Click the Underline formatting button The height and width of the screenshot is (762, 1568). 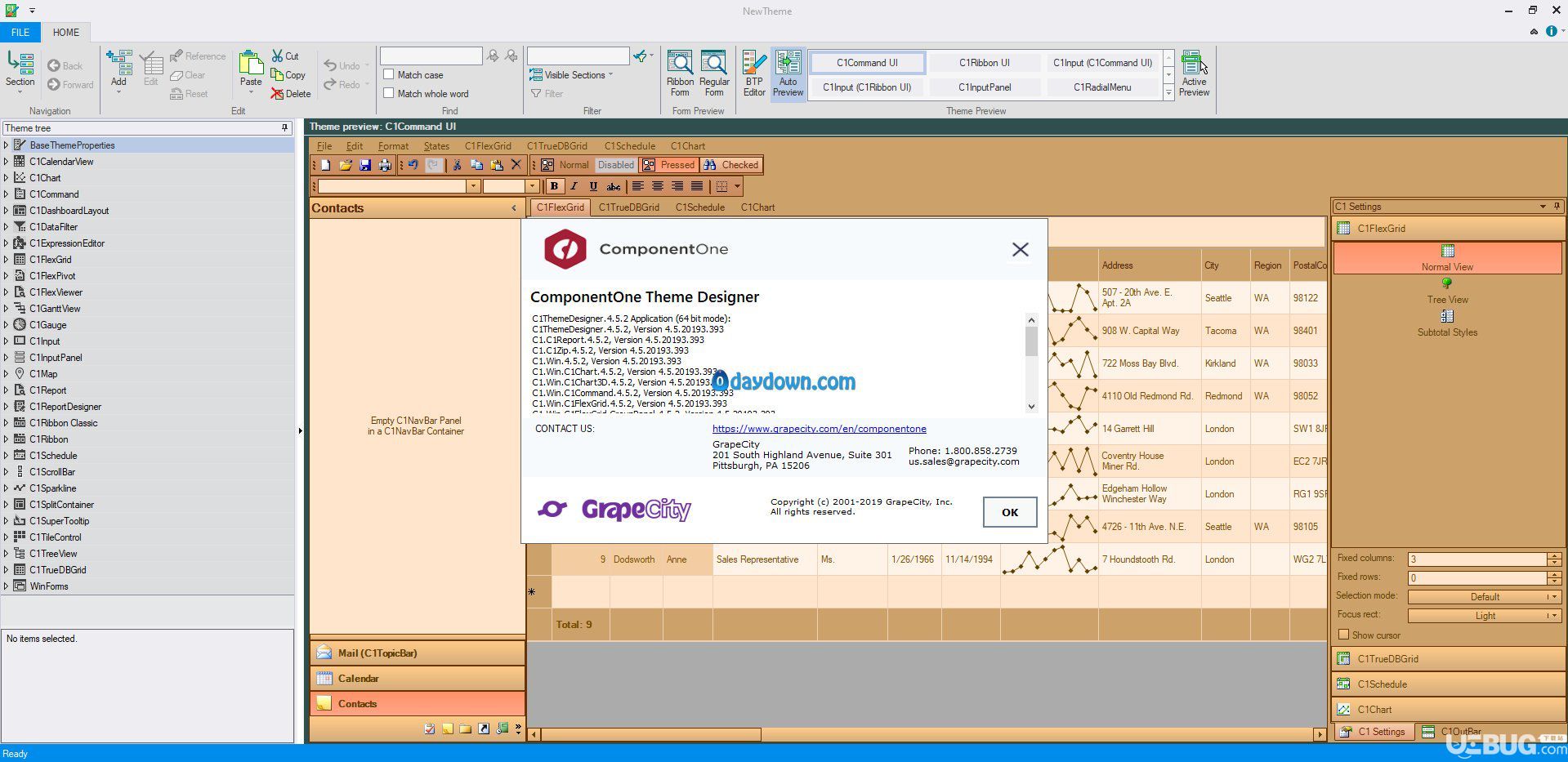593,186
